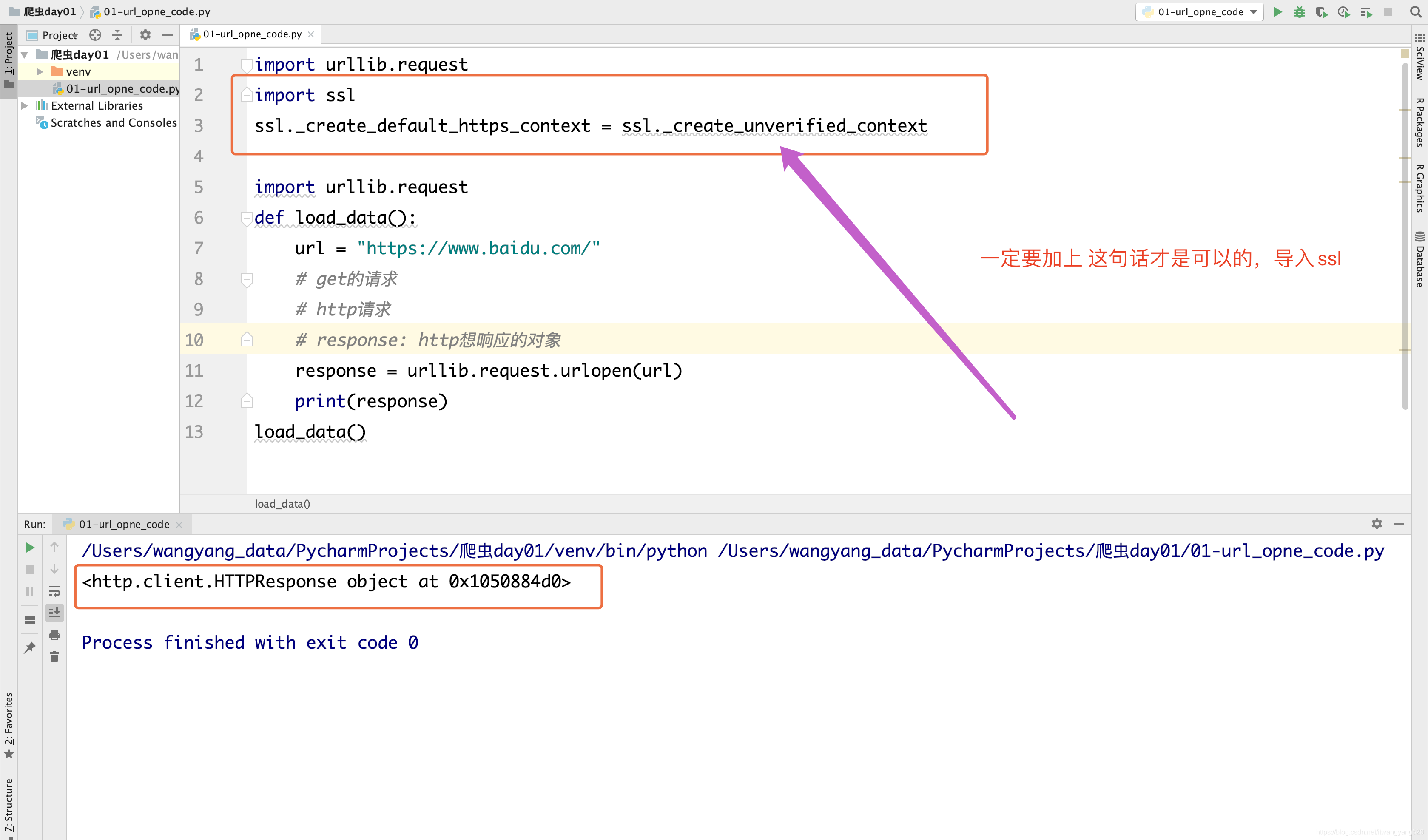The width and height of the screenshot is (1428, 840).
Task: Open the Database tool window tab
Action: tap(1419, 258)
